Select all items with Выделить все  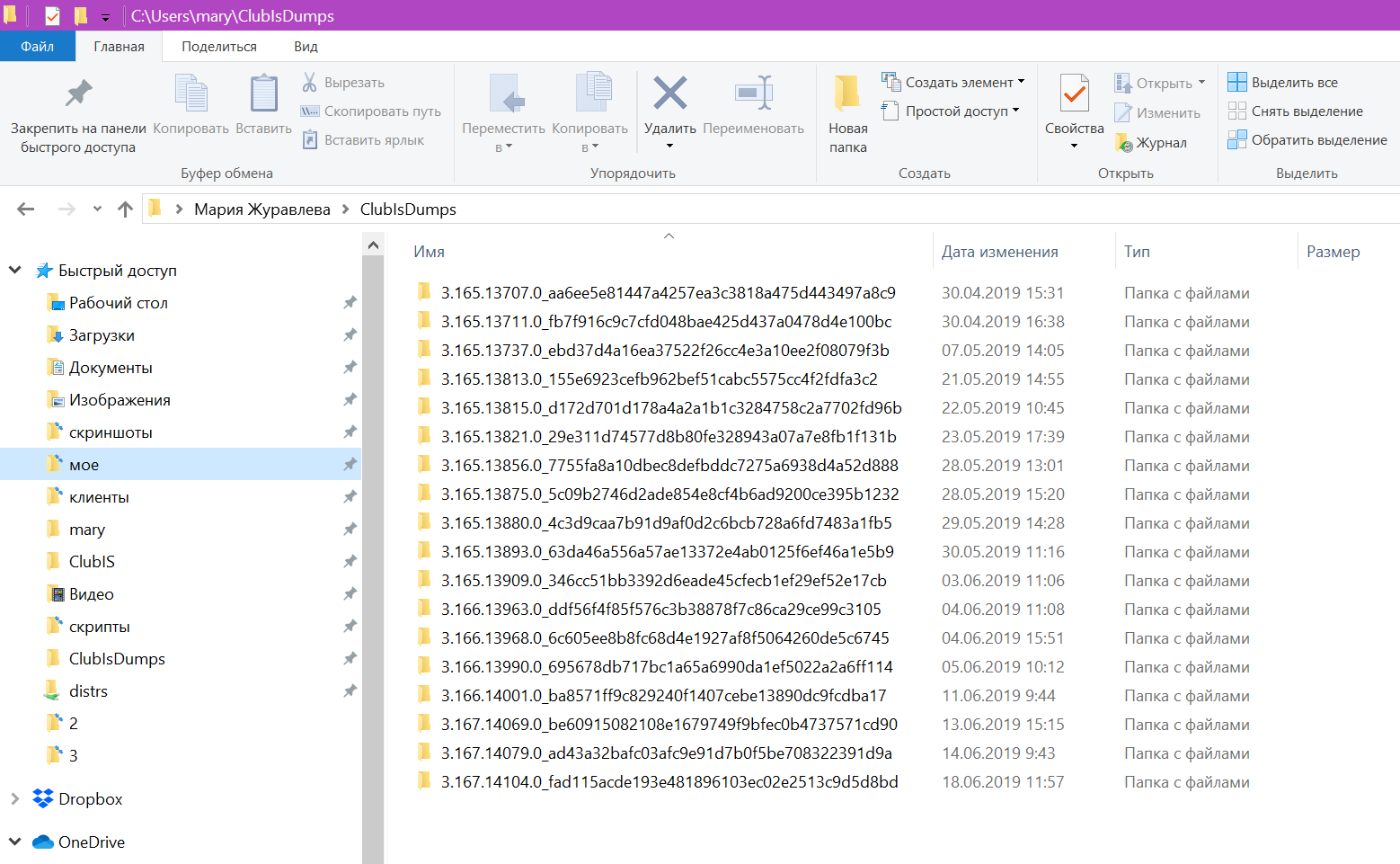(x=1282, y=82)
